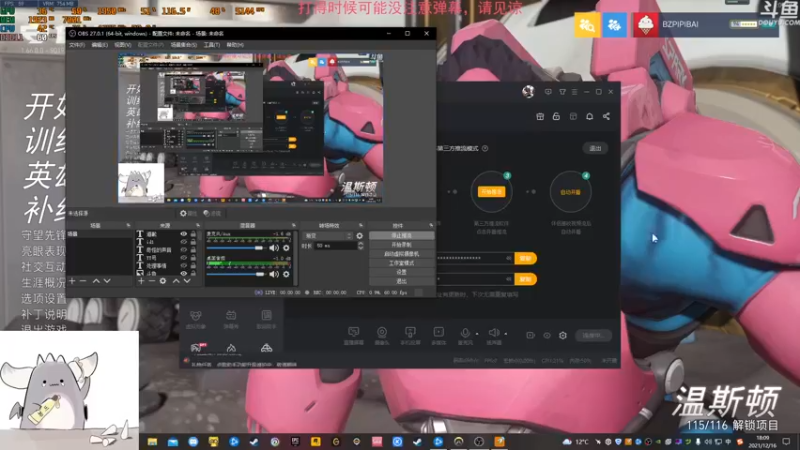Toggle visibility eye of the top source row

click(184, 234)
